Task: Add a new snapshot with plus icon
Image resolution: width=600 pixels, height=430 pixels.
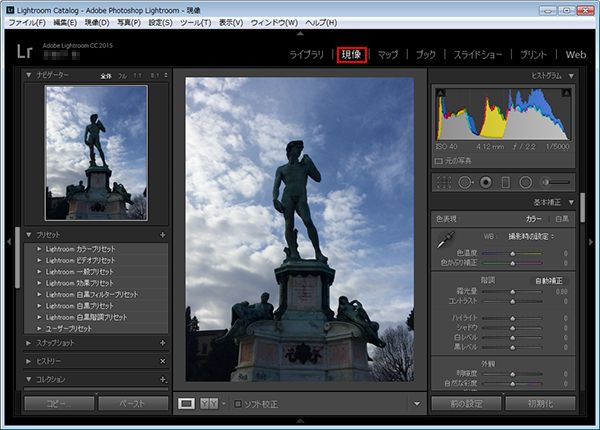Action: pos(163,343)
